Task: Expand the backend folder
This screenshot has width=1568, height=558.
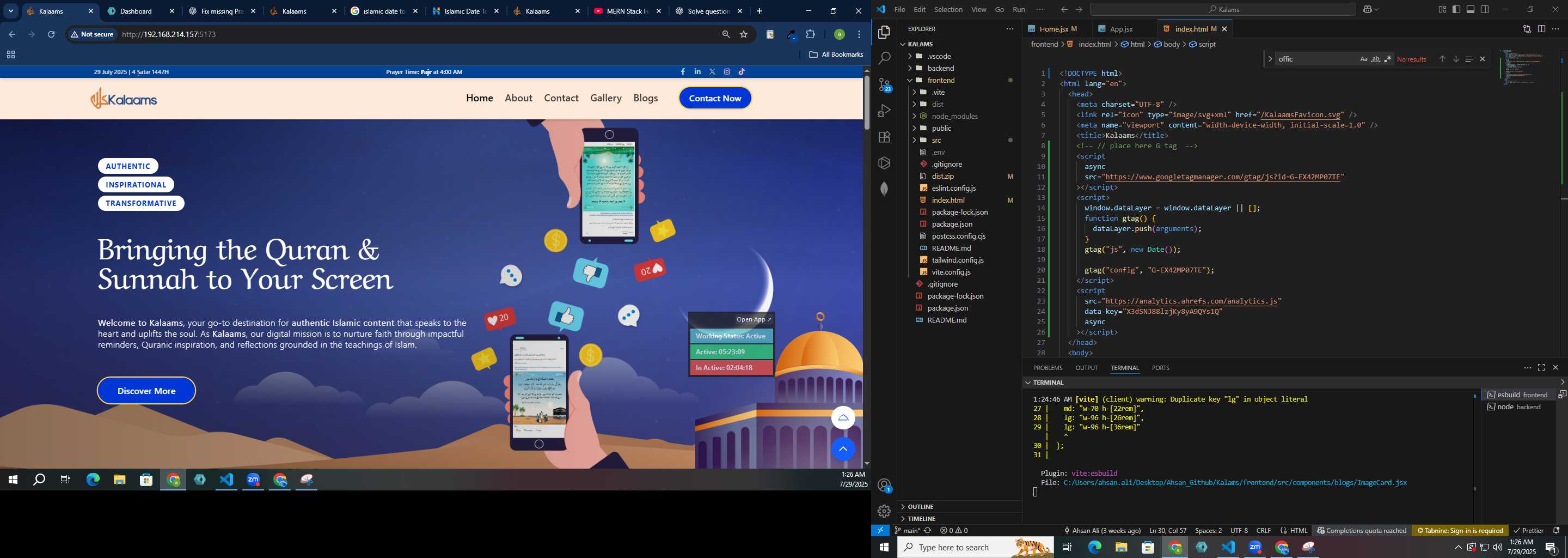Action: coord(959,68)
